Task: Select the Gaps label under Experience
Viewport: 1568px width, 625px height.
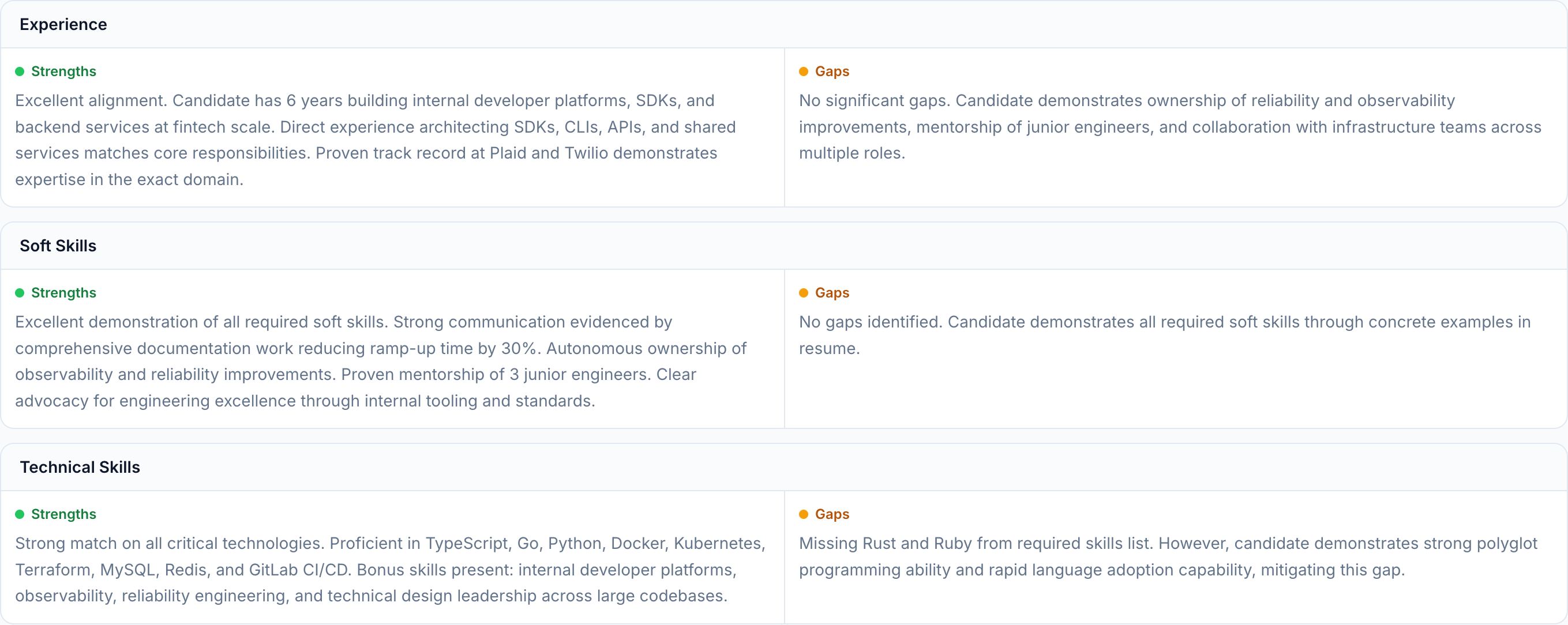Action: click(831, 71)
